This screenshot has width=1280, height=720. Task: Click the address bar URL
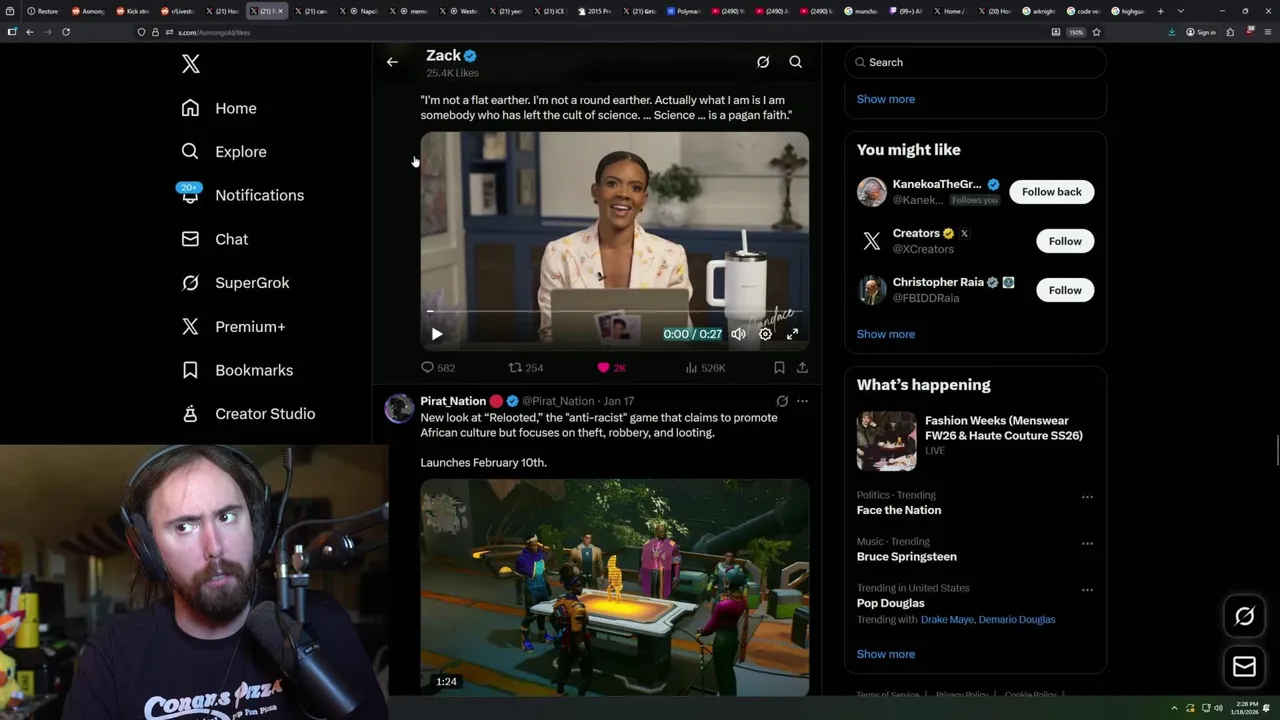coord(214,32)
